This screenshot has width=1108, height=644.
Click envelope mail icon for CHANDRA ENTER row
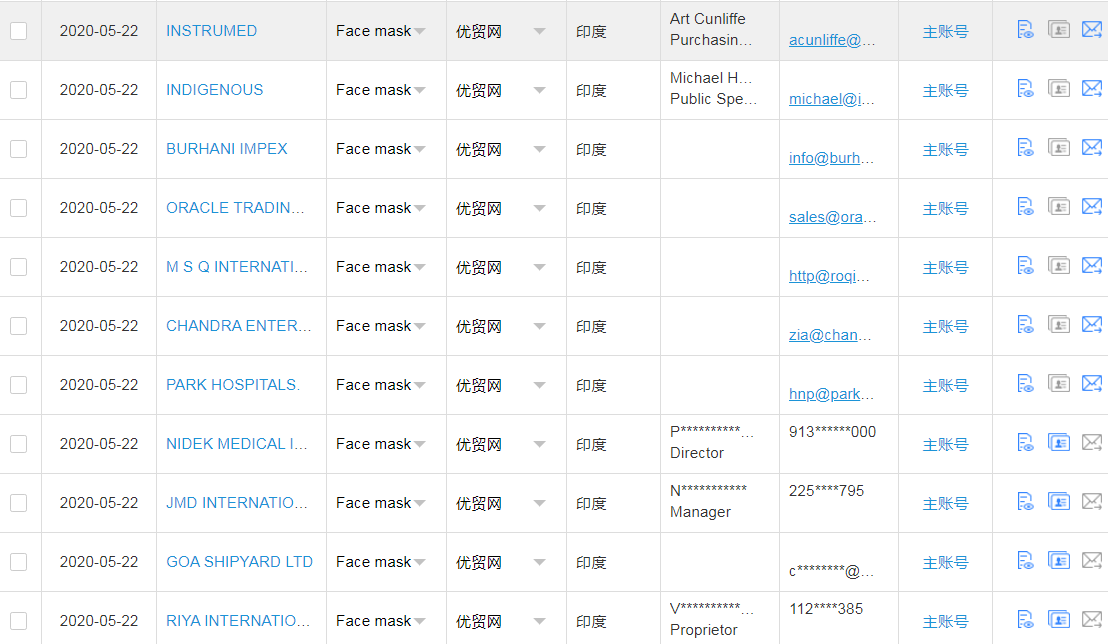pos(1092,324)
